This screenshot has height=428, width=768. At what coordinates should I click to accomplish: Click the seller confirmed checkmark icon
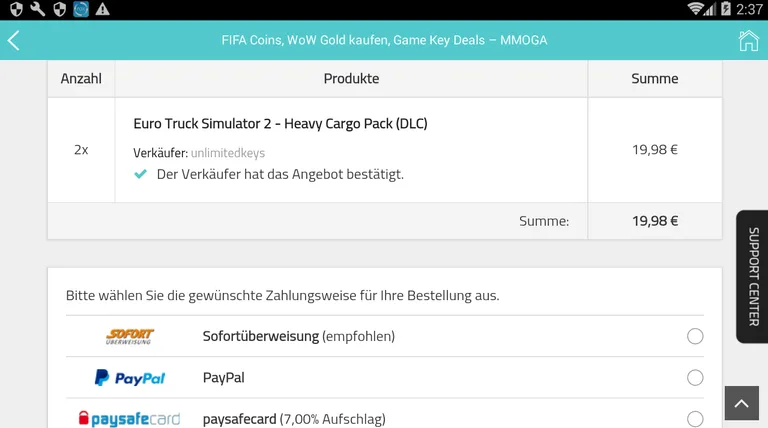tap(141, 174)
